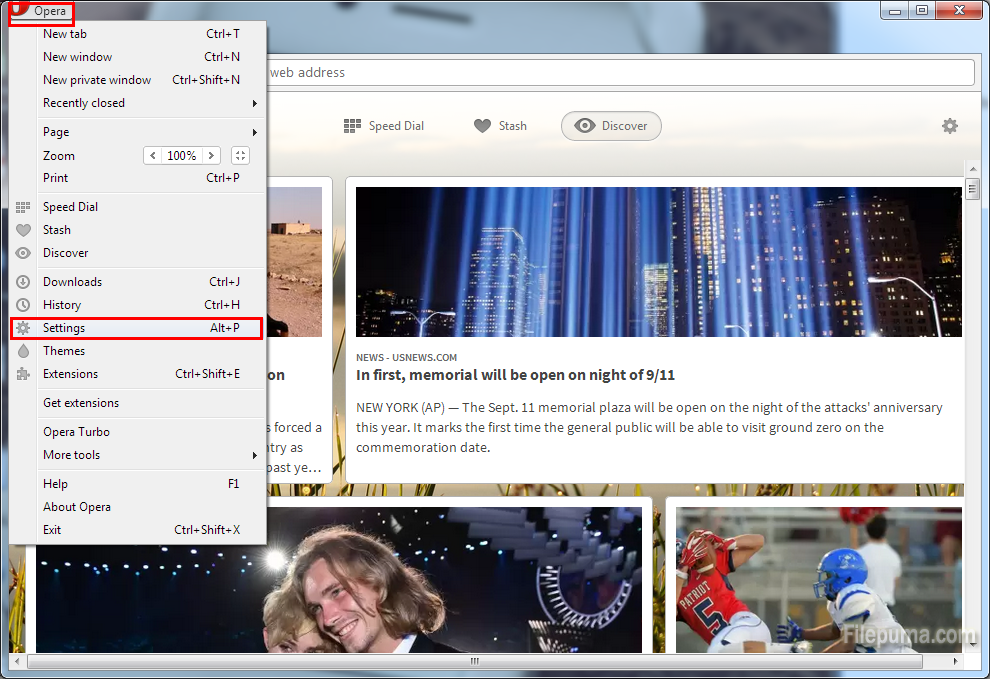Viewport: 990px width, 679px height.
Task: Click the History clock icon in menu
Action: [x=23, y=305]
